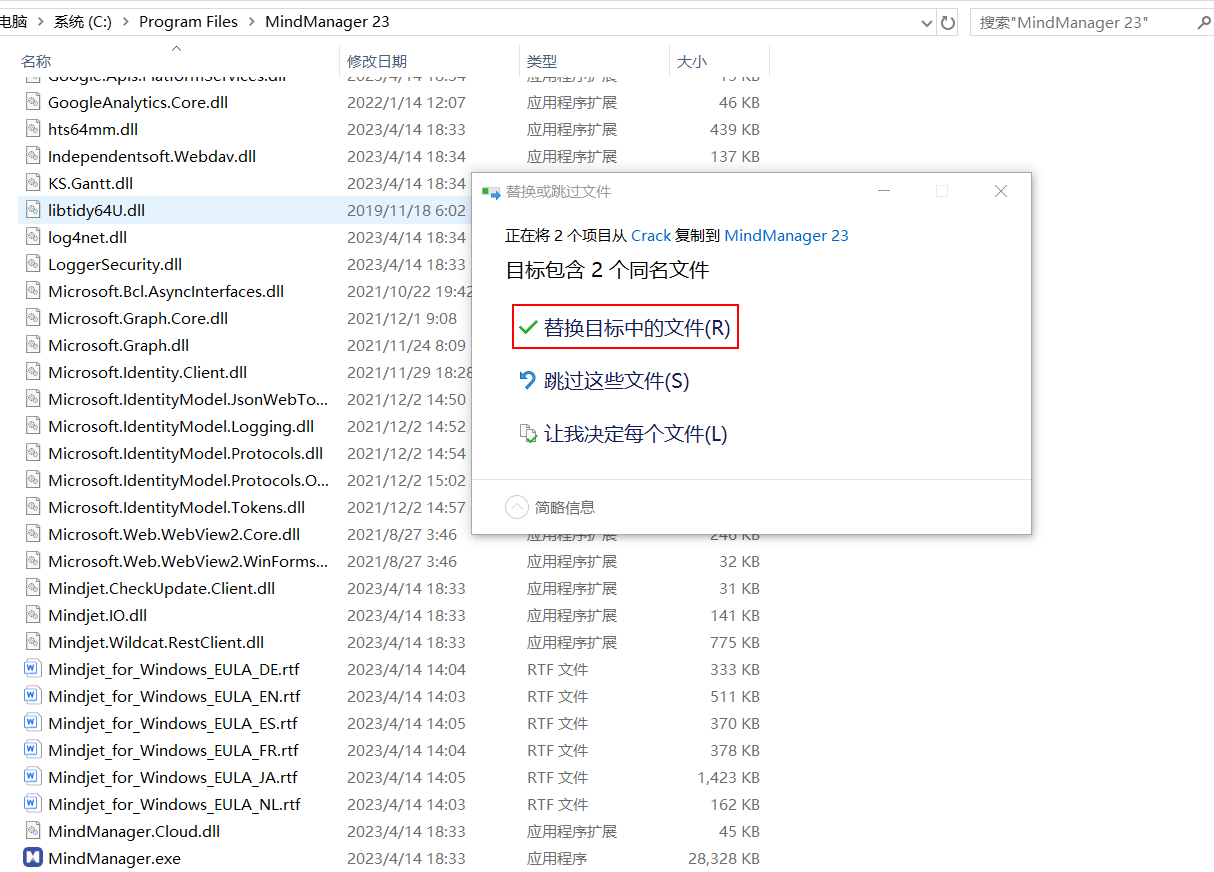Select the file icon of KS.Gantt.dll
Image resolution: width=1214 pixels, height=872 pixels.
pos(32,183)
